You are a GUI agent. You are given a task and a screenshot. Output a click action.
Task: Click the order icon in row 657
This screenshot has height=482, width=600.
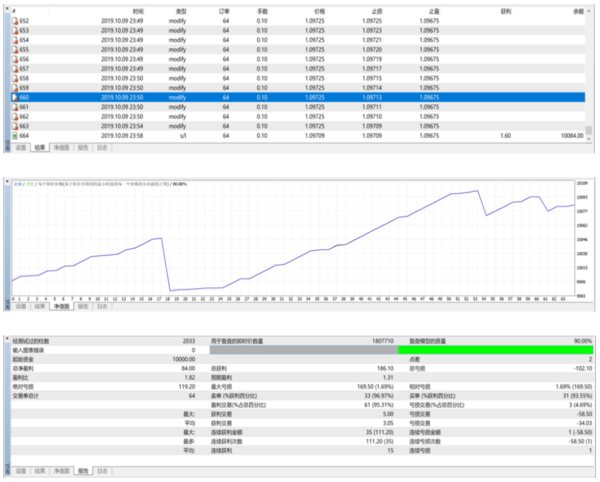point(14,68)
